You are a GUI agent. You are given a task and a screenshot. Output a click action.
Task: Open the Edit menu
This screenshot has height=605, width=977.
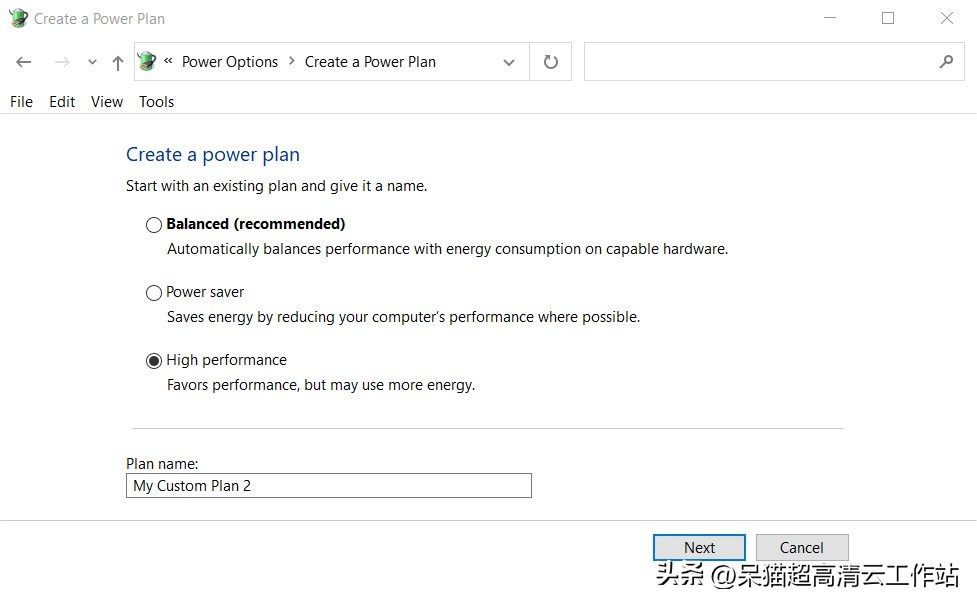click(x=62, y=102)
